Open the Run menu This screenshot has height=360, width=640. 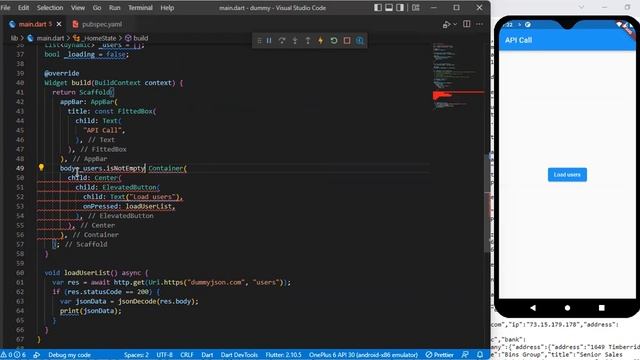[114, 8]
